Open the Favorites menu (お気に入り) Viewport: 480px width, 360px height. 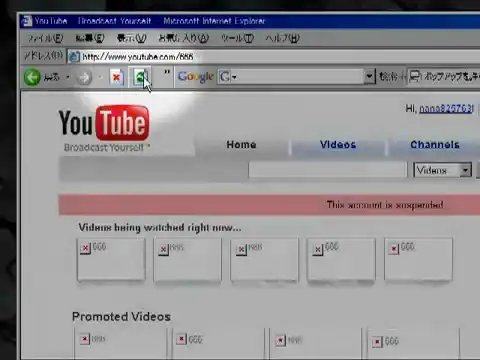(x=184, y=38)
